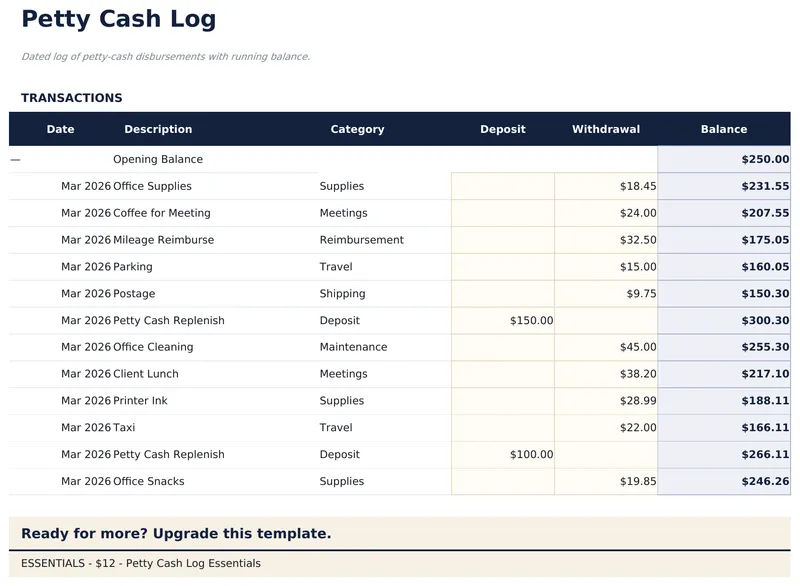The image size is (800, 586).
Task: Click the Office Supplies description cell
Action: tap(152, 186)
